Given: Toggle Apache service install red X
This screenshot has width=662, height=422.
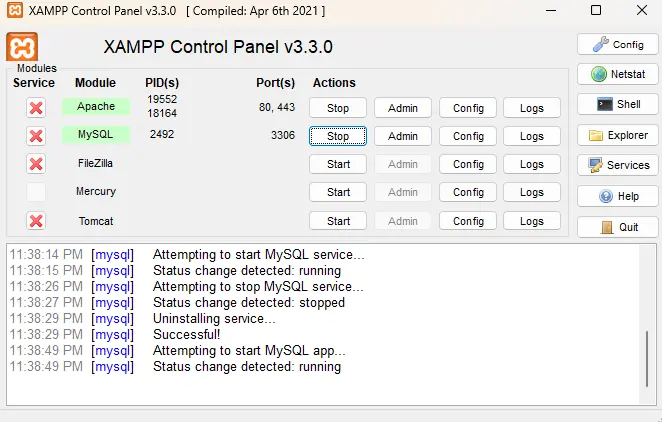Looking at the screenshot, I should (36, 108).
